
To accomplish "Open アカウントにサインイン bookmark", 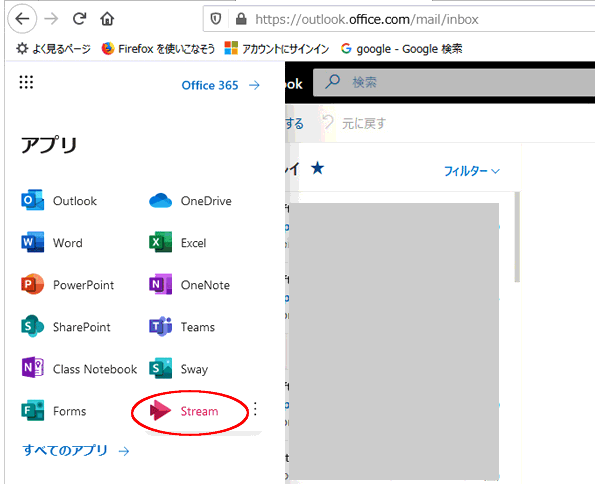I will 277,49.
